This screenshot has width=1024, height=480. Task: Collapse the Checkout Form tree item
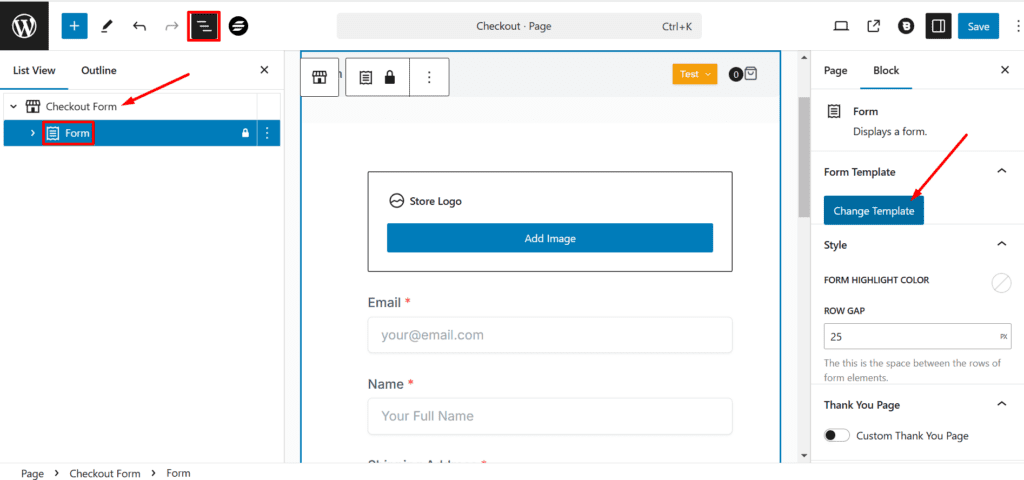(x=13, y=106)
